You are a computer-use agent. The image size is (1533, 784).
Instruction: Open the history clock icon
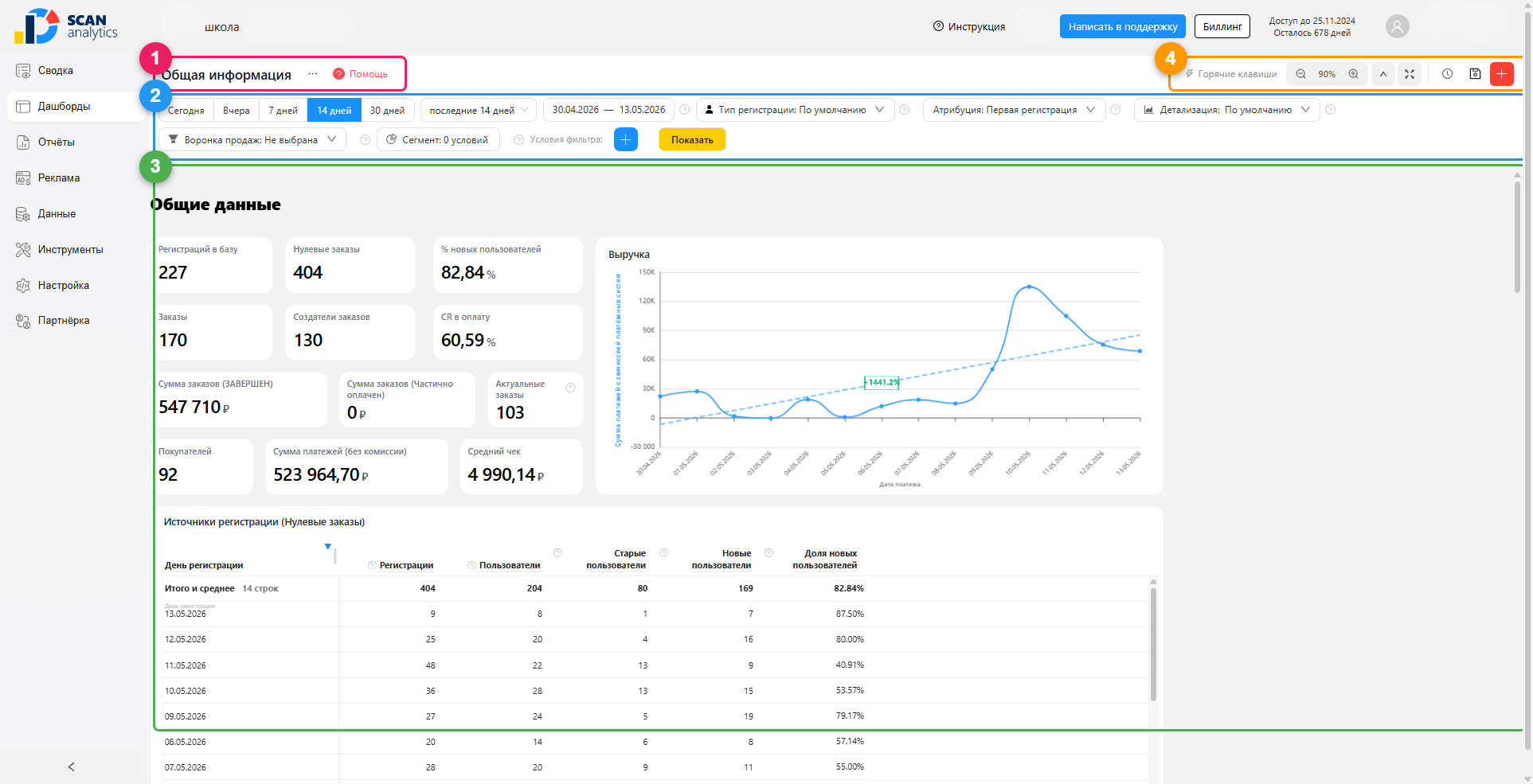pyautogui.click(x=1447, y=74)
